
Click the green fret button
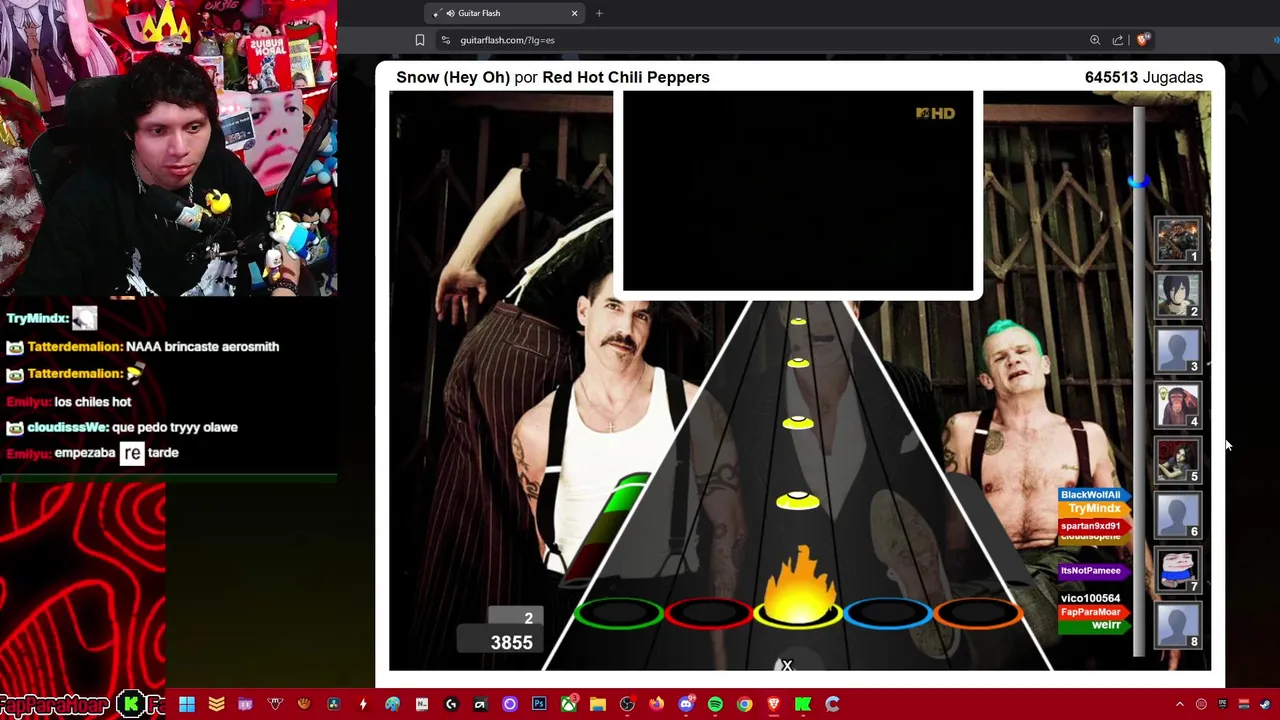click(x=619, y=613)
